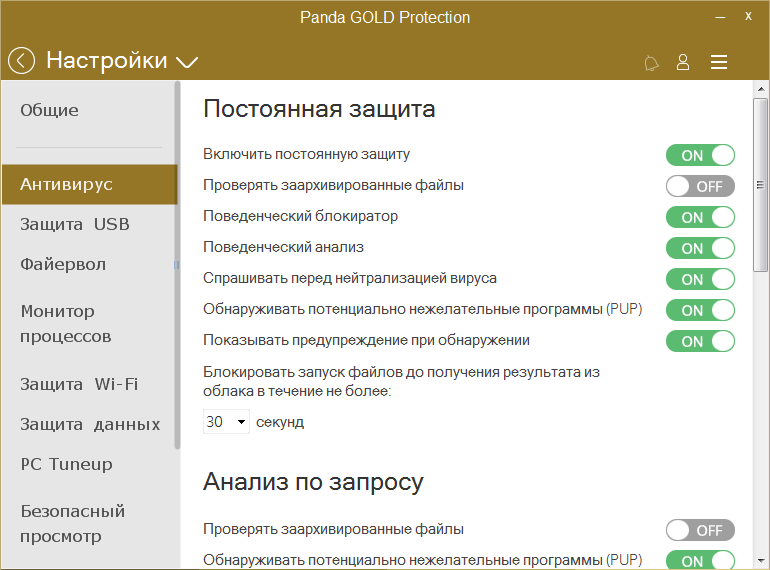770x570 pixels.
Task: Toggle PUP detection switch under Постоянная защита
Action: (700, 310)
